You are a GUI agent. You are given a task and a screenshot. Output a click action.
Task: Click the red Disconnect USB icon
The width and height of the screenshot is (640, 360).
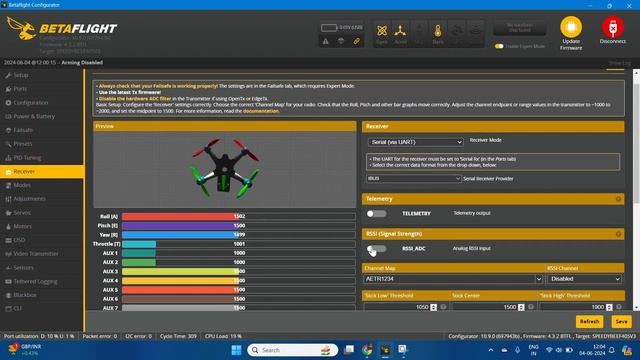(613, 27)
